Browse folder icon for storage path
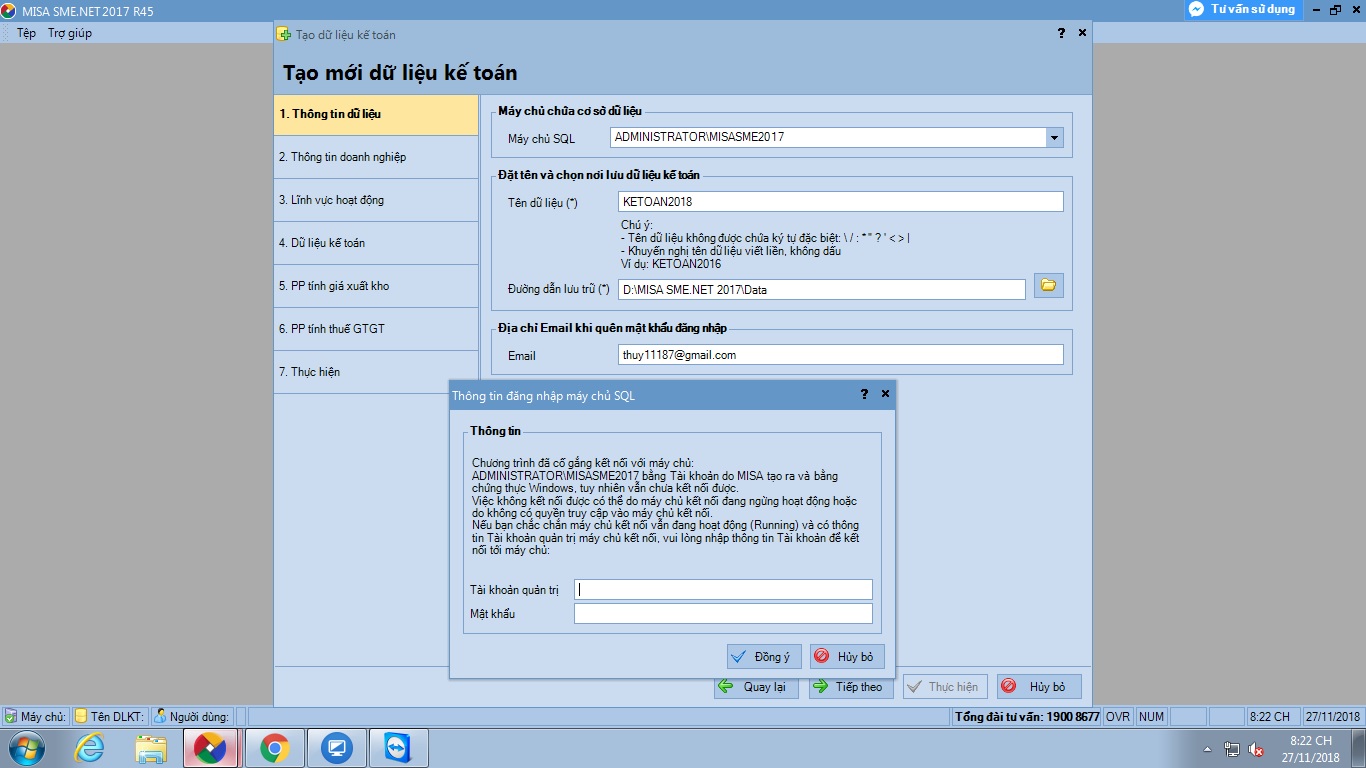 coord(1048,286)
